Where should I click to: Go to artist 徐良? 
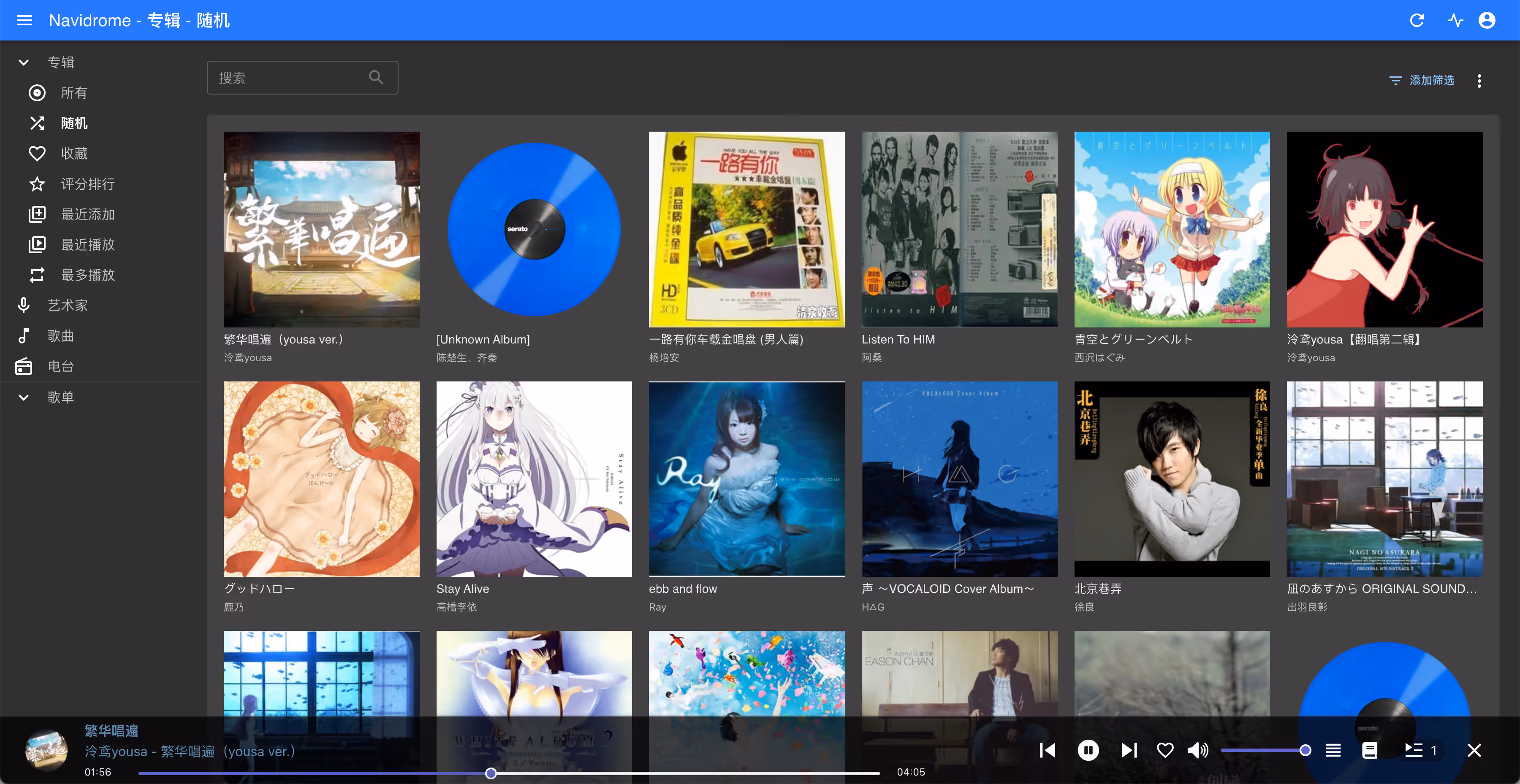coord(1085,607)
